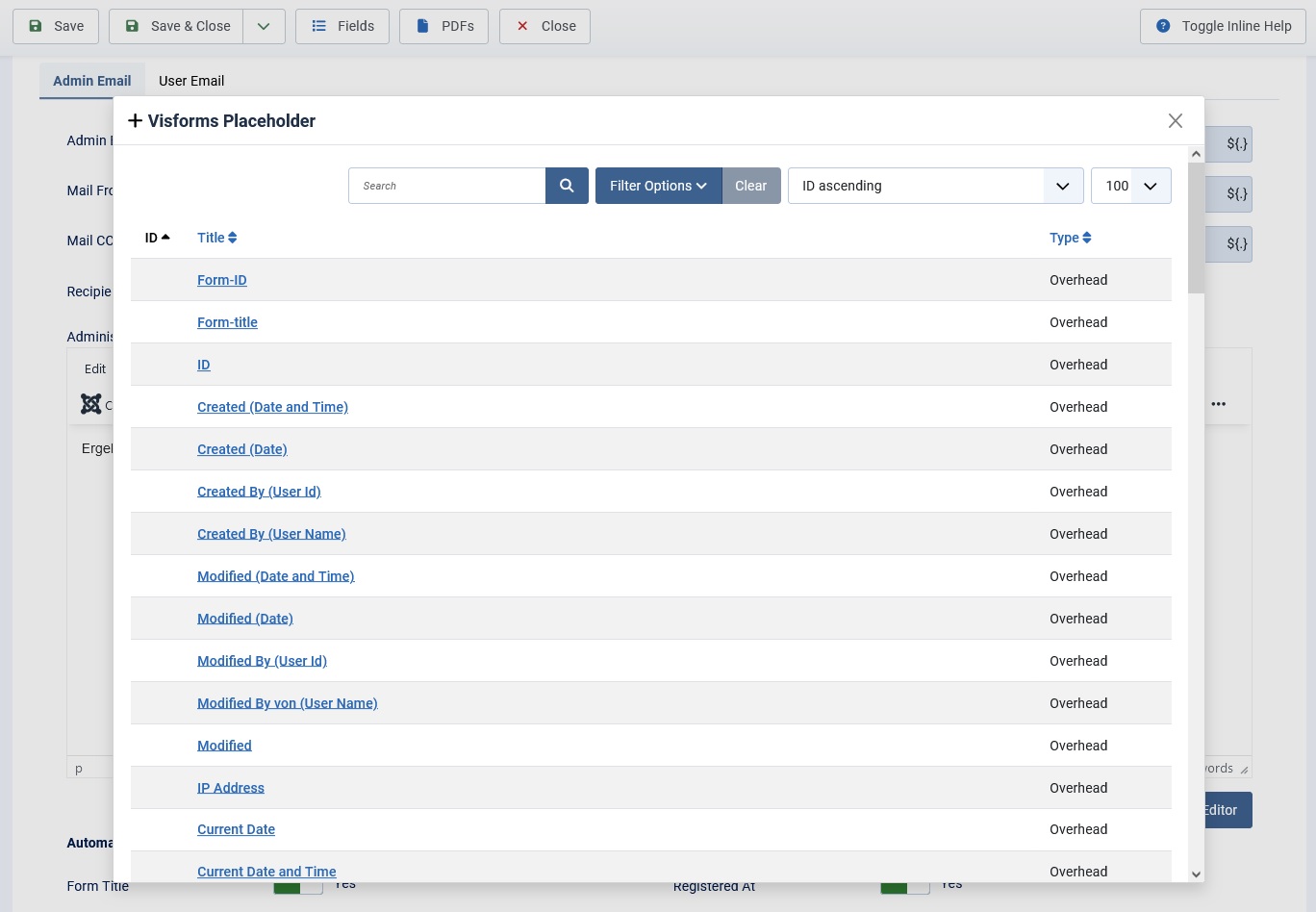1316x912 pixels.
Task: Expand the Filter Options dropdown
Action: click(x=658, y=186)
